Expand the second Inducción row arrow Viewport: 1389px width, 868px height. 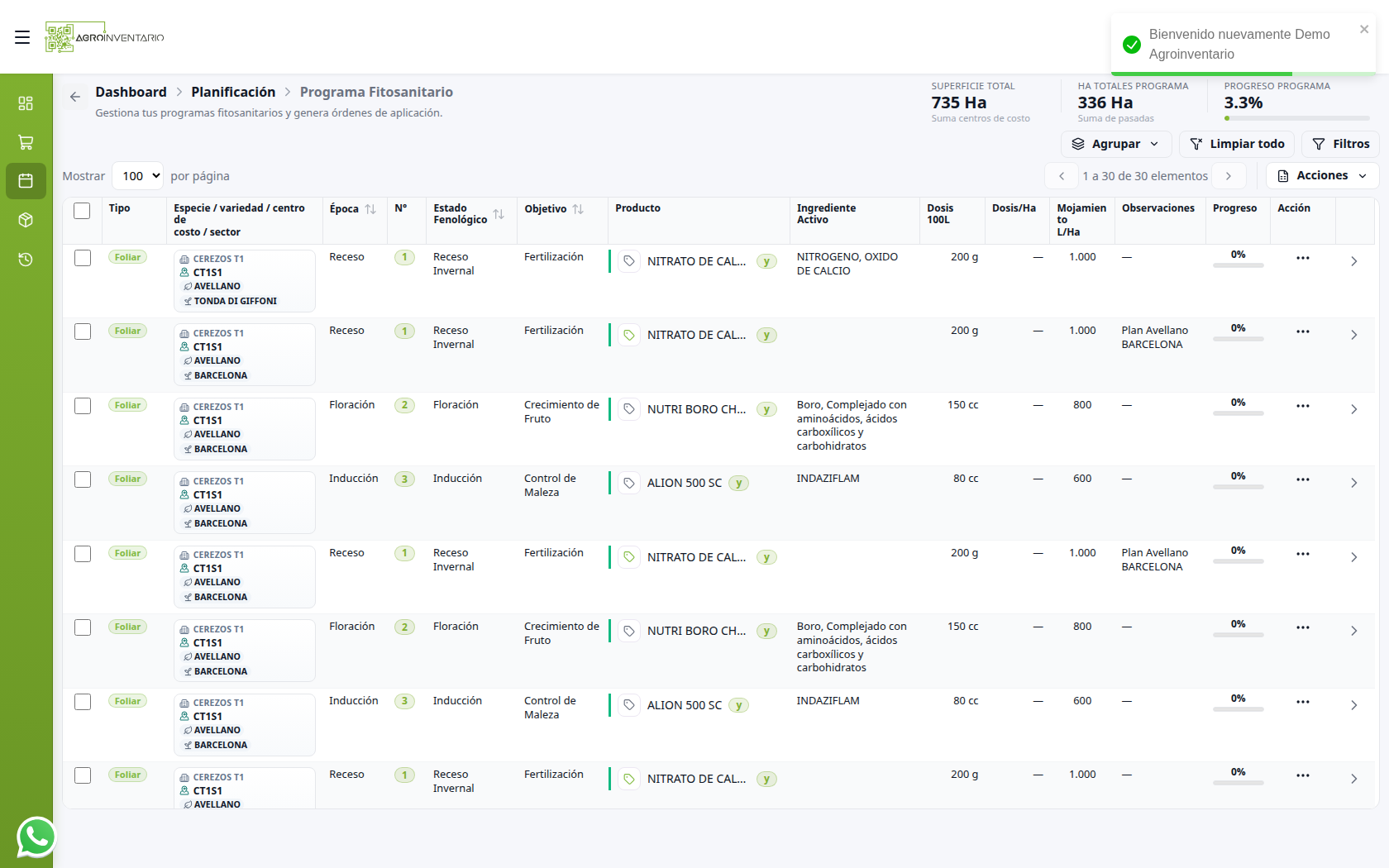(1354, 705)
